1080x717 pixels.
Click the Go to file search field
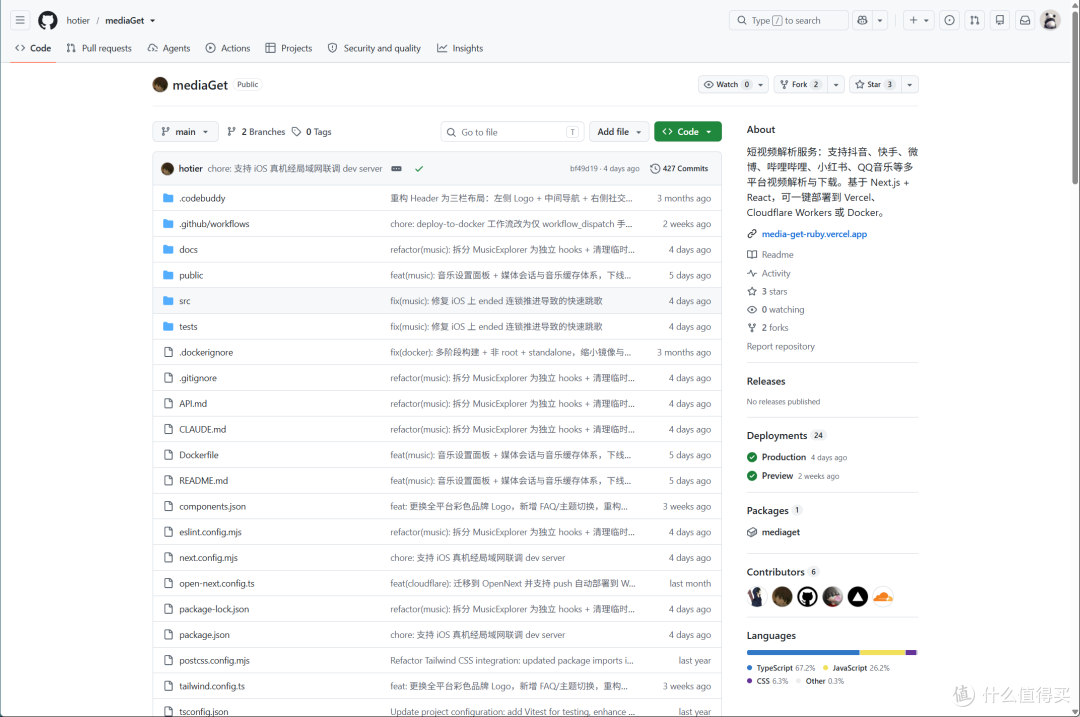tap(512, 132)
